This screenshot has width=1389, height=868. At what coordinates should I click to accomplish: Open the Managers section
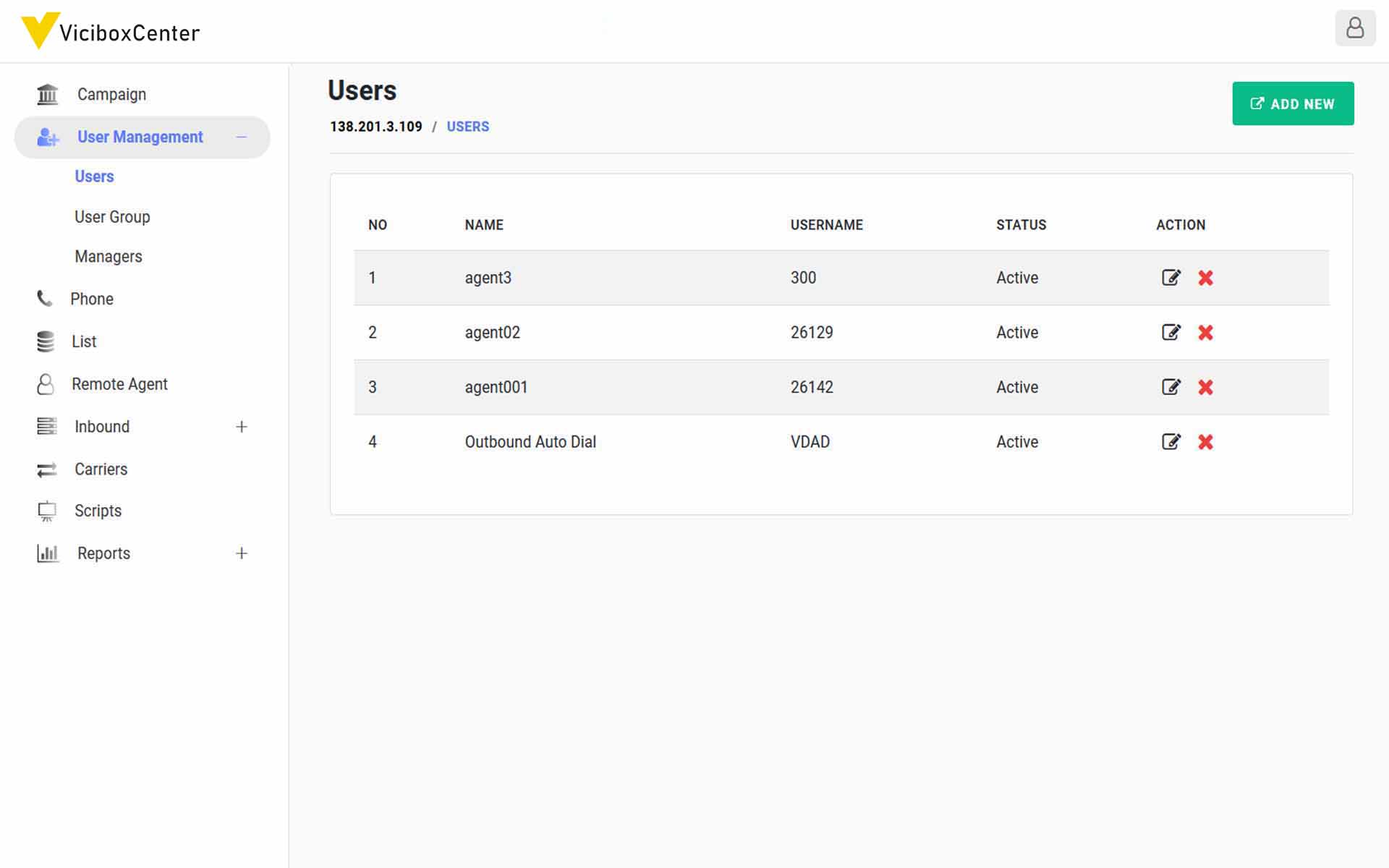click(x=108, y=256)
